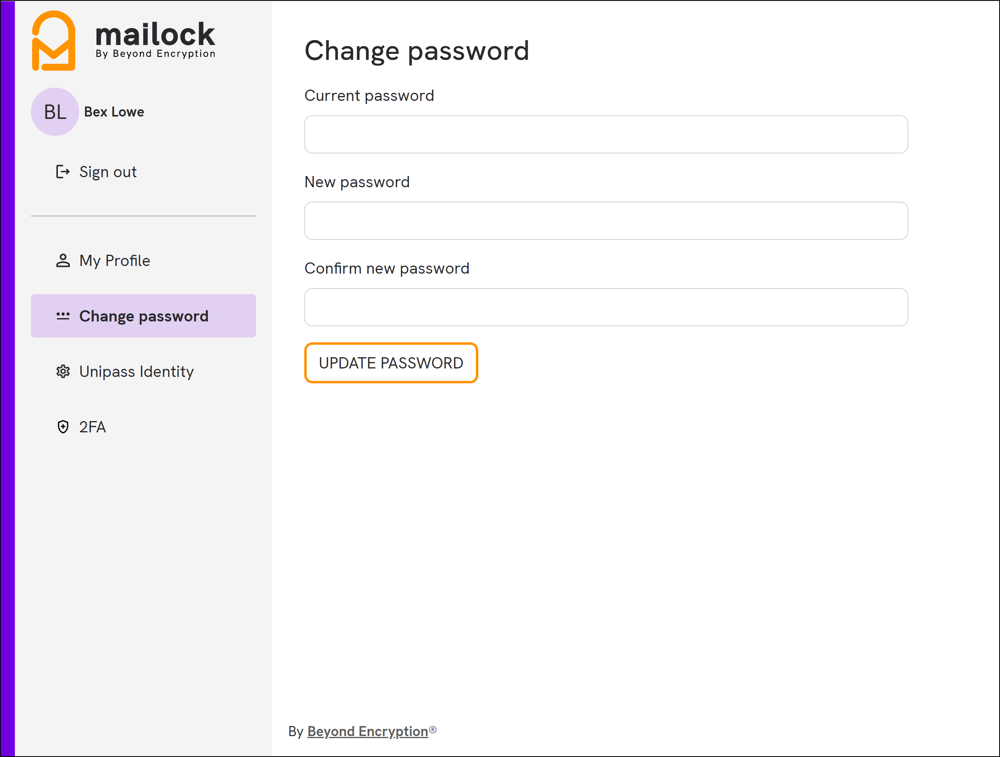Click the BL avatar circle
The height and width of the screenshot is (757, 1000).
[54, 111]
